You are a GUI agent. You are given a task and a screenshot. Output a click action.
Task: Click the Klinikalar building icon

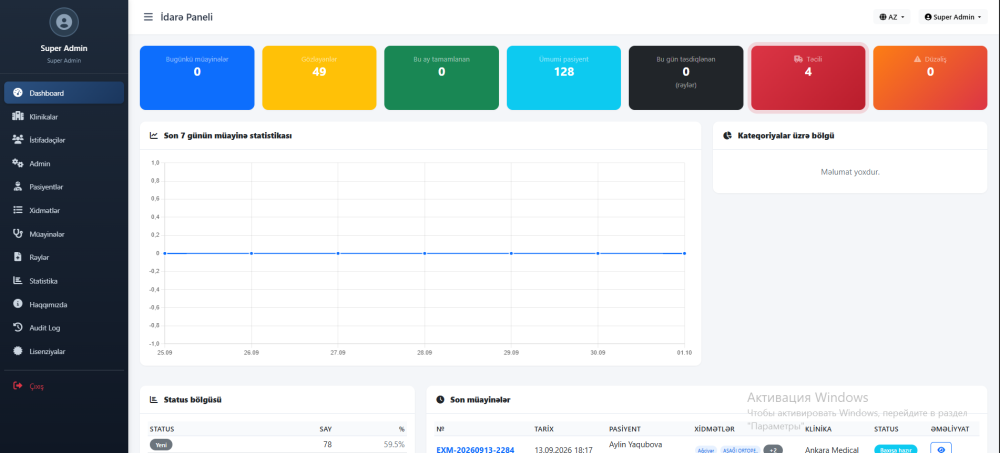click(18, 116)
